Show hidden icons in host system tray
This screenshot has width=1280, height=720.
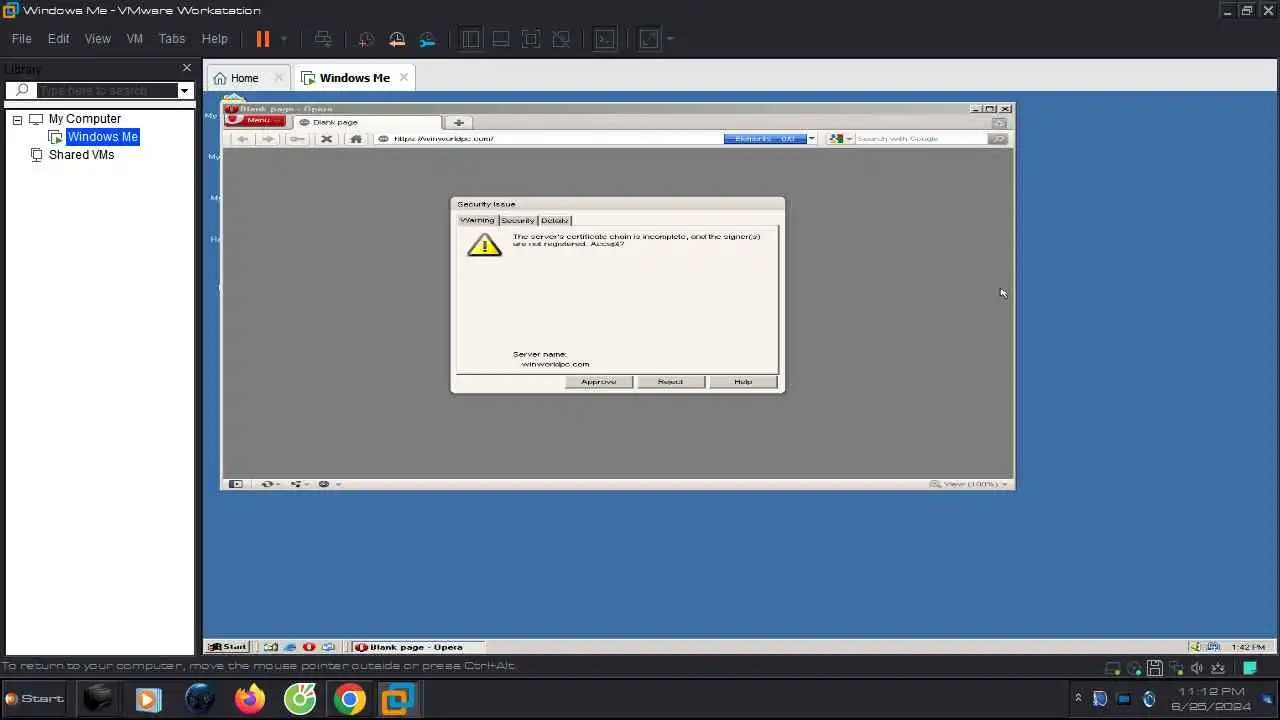1078,698
